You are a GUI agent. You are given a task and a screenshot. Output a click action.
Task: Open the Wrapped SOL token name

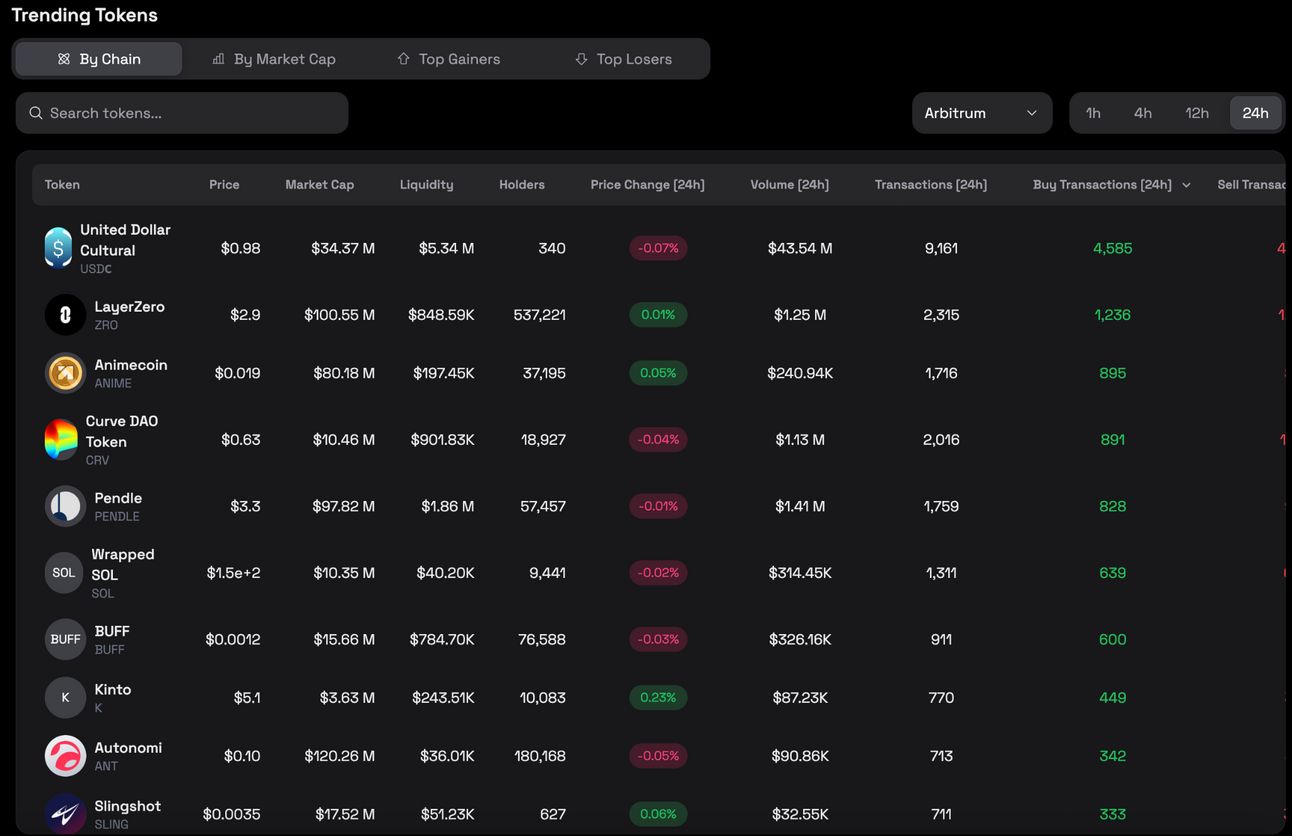[x=123, y=564]
